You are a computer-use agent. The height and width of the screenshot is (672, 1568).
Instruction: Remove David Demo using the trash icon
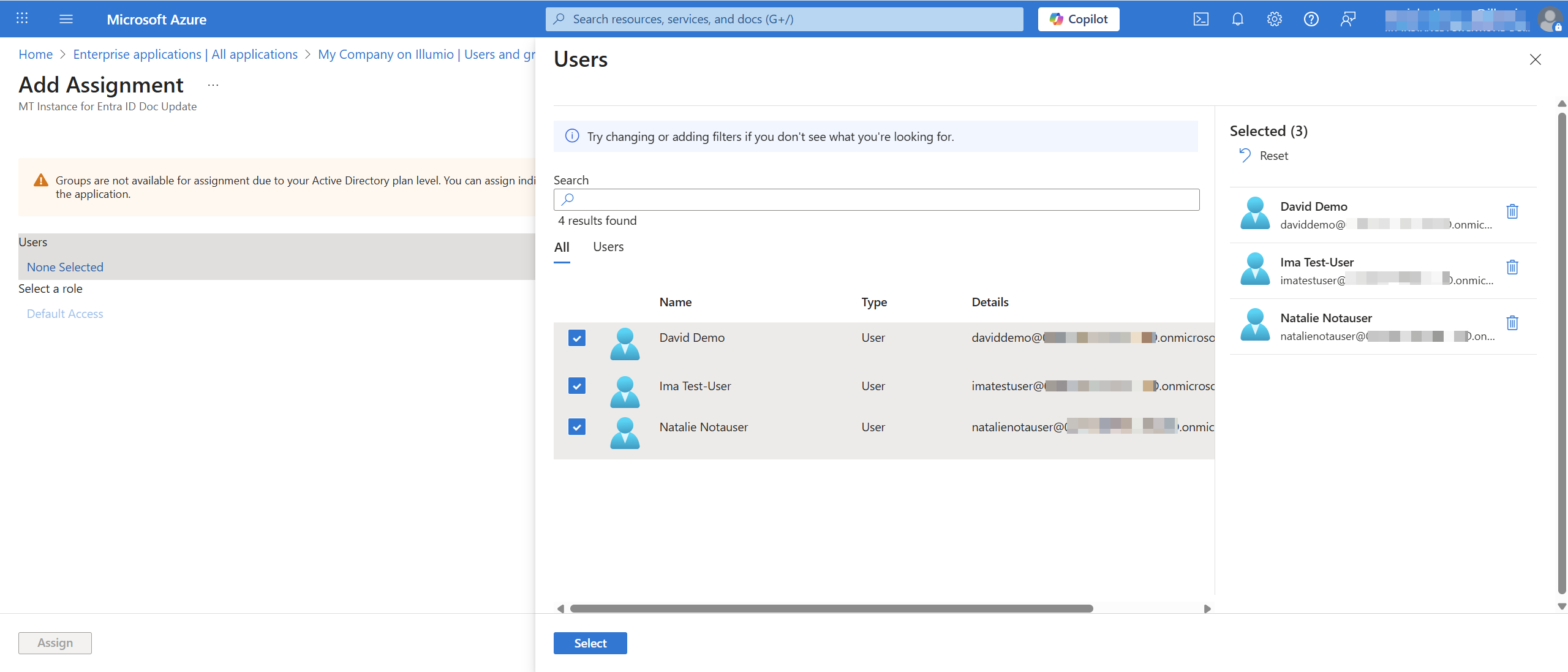click(1512, 212)
